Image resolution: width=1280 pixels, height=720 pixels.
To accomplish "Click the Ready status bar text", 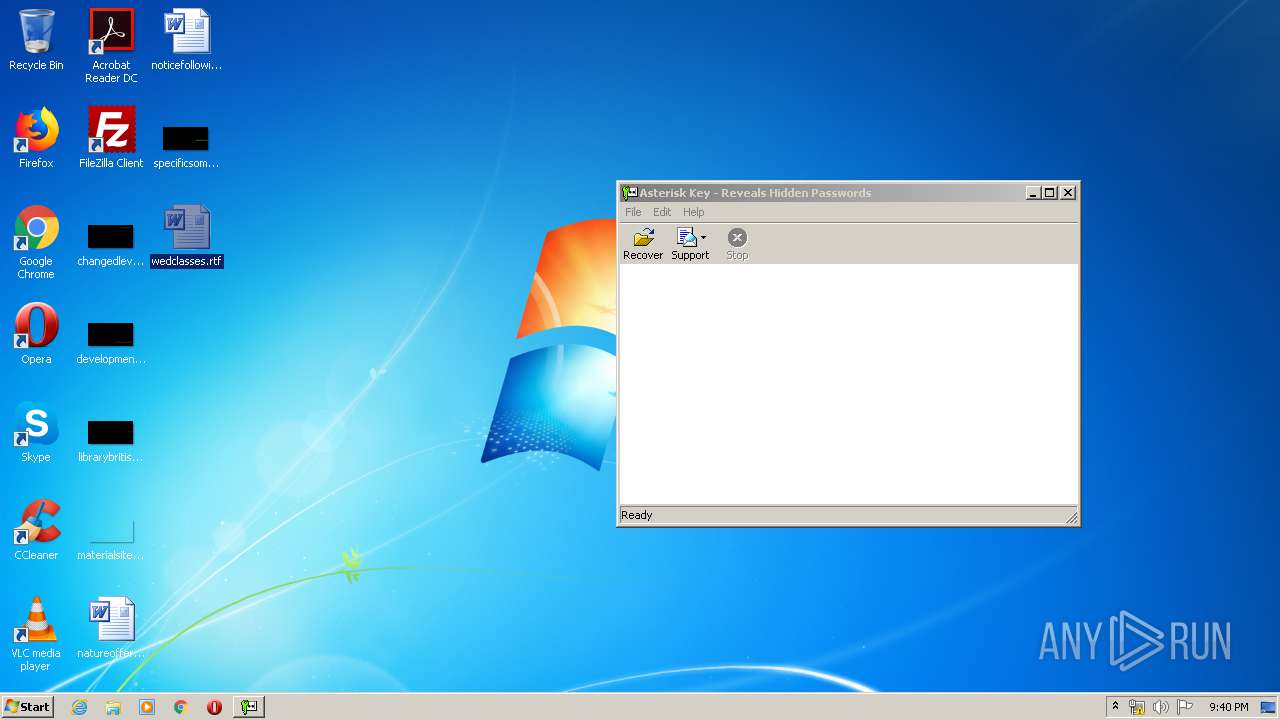I will [x=637, y=516].
